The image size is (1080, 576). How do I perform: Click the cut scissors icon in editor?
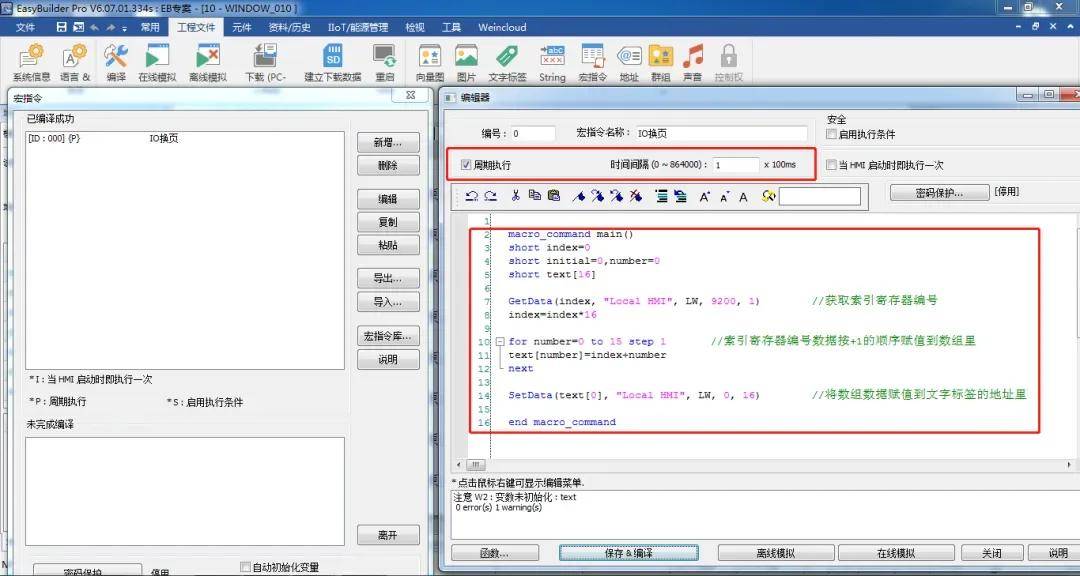(515, 197)
